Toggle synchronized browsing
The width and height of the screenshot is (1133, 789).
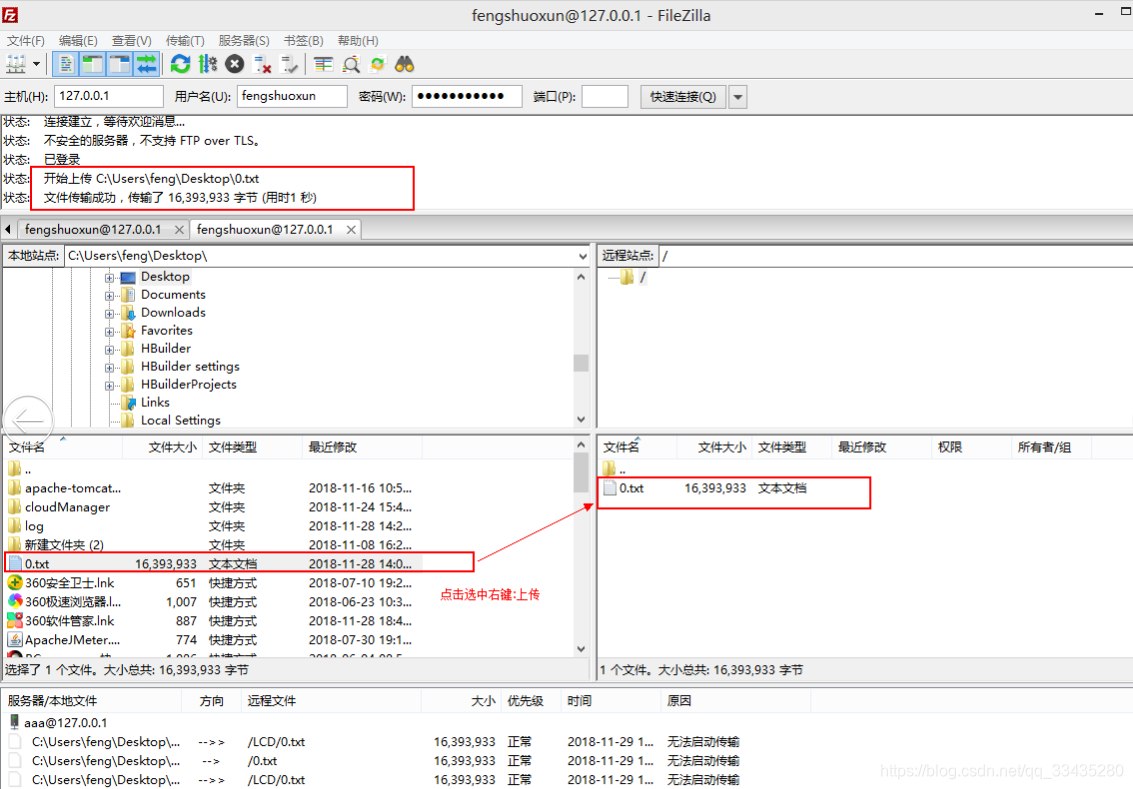tap(377, 64)
